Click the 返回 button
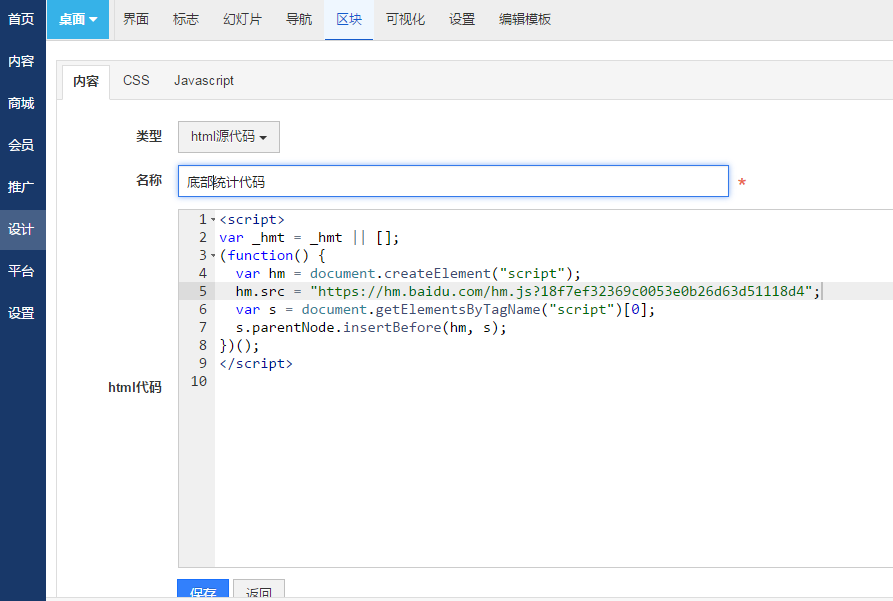 pyautogui.click(x=259, y=590)
